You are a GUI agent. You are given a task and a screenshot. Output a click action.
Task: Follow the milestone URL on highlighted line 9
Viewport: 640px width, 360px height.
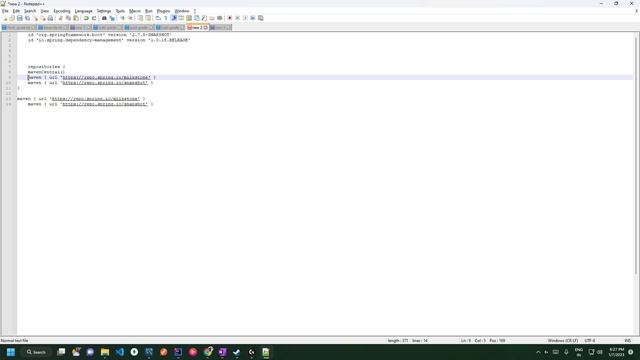pos(106,78)
